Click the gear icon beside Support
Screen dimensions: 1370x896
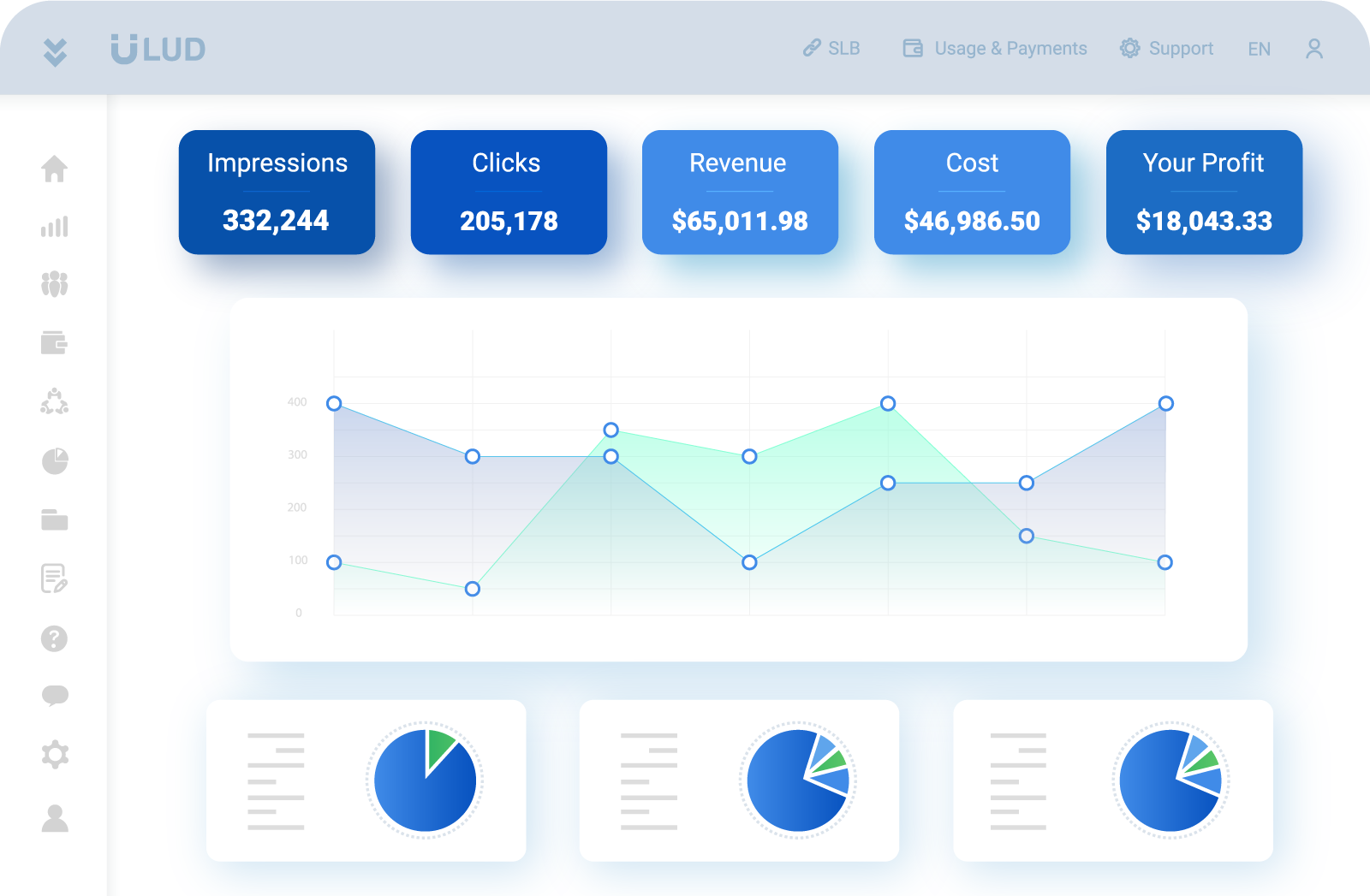[1130, 48]
